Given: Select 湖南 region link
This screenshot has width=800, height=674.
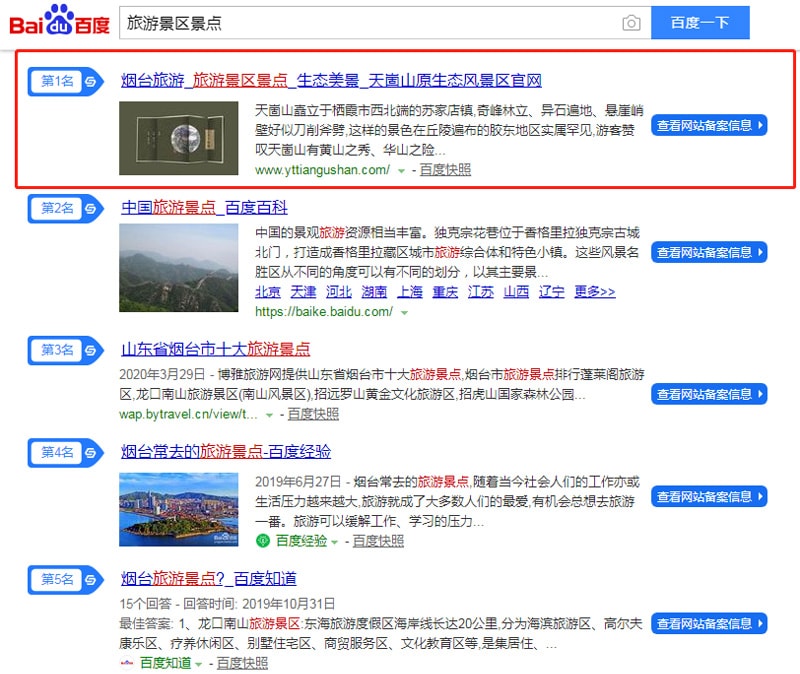Looking at the screenshot, I should pyautogui.click(x=374, y=292).
